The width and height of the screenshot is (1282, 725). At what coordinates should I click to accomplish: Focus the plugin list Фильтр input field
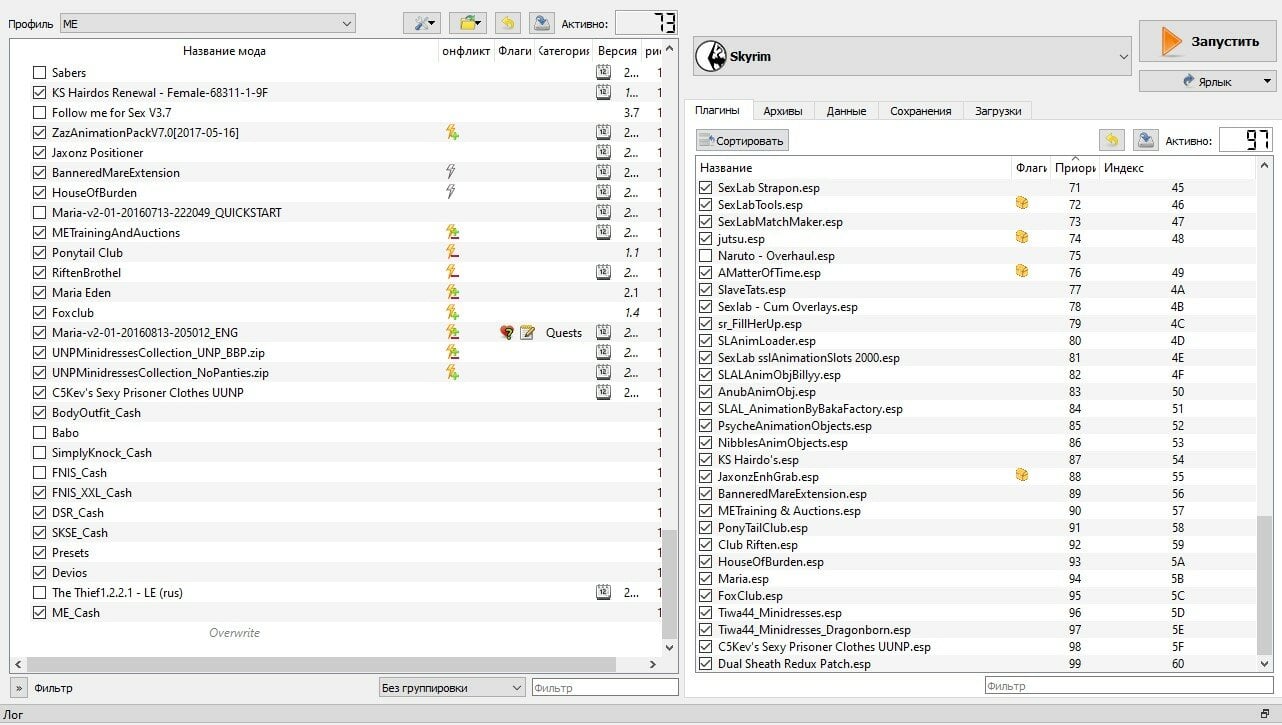1130,686
